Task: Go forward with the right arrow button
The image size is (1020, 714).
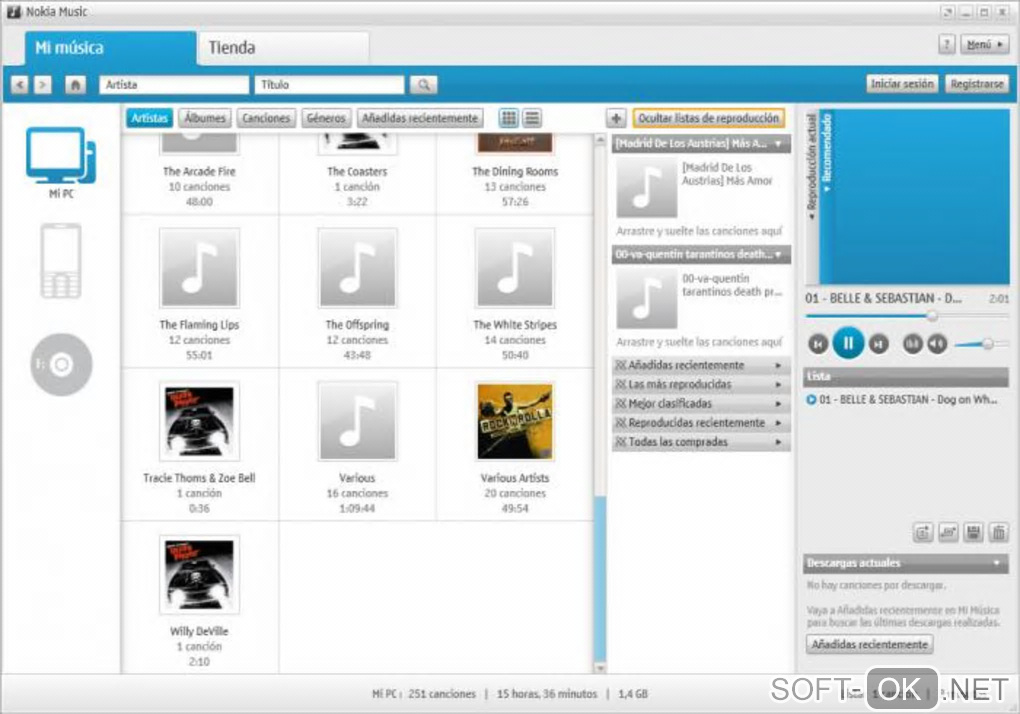Action: click(42, 85)
